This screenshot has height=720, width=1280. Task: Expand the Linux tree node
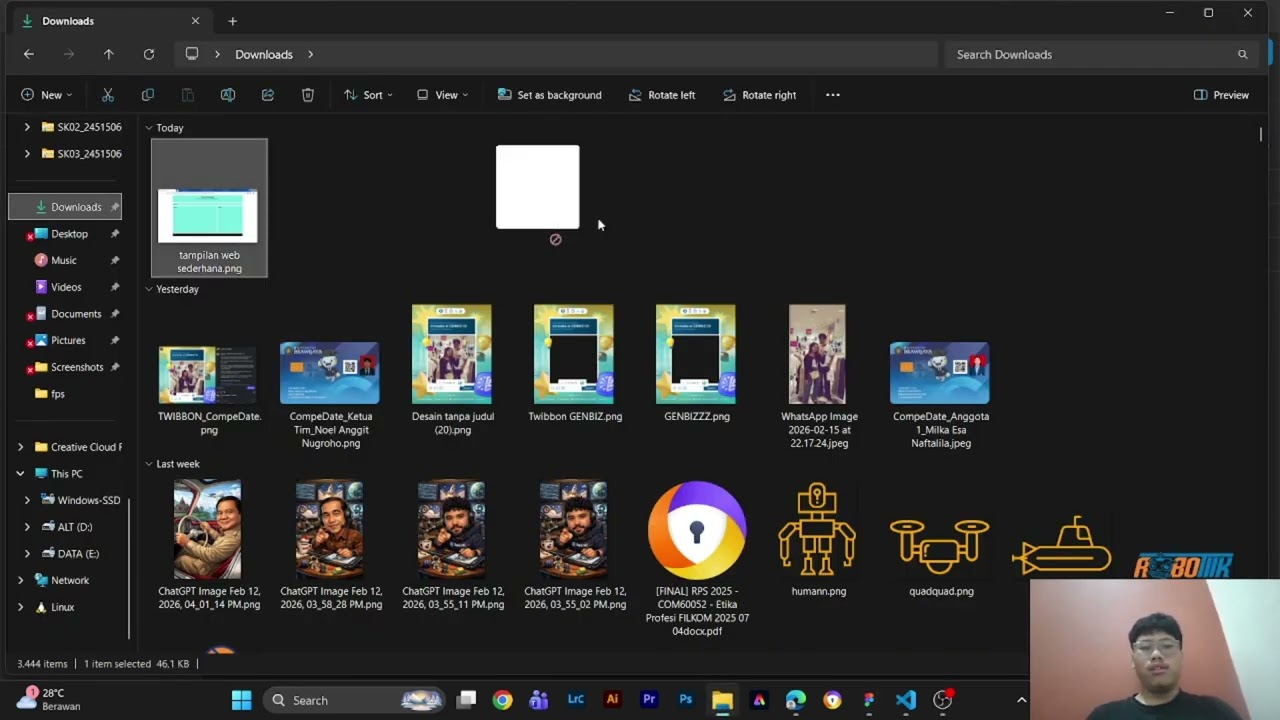point(20,607)
